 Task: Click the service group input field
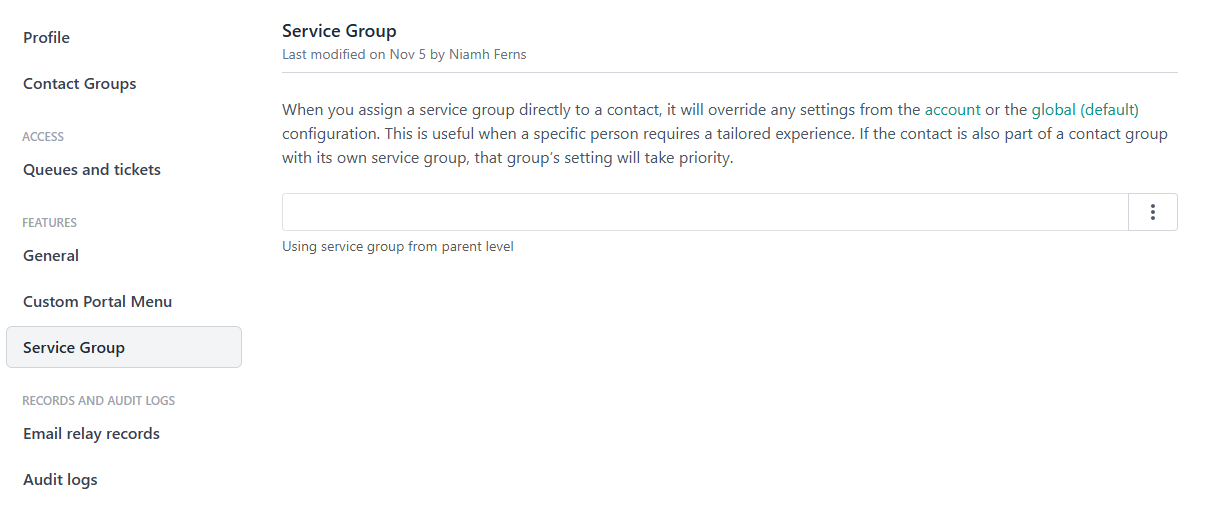pyautogui.click(x=704, y=212)
